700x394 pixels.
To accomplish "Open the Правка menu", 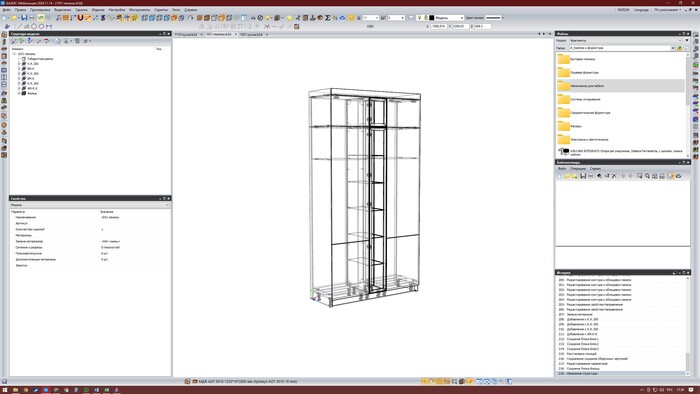I will click(x=21, y=9).
